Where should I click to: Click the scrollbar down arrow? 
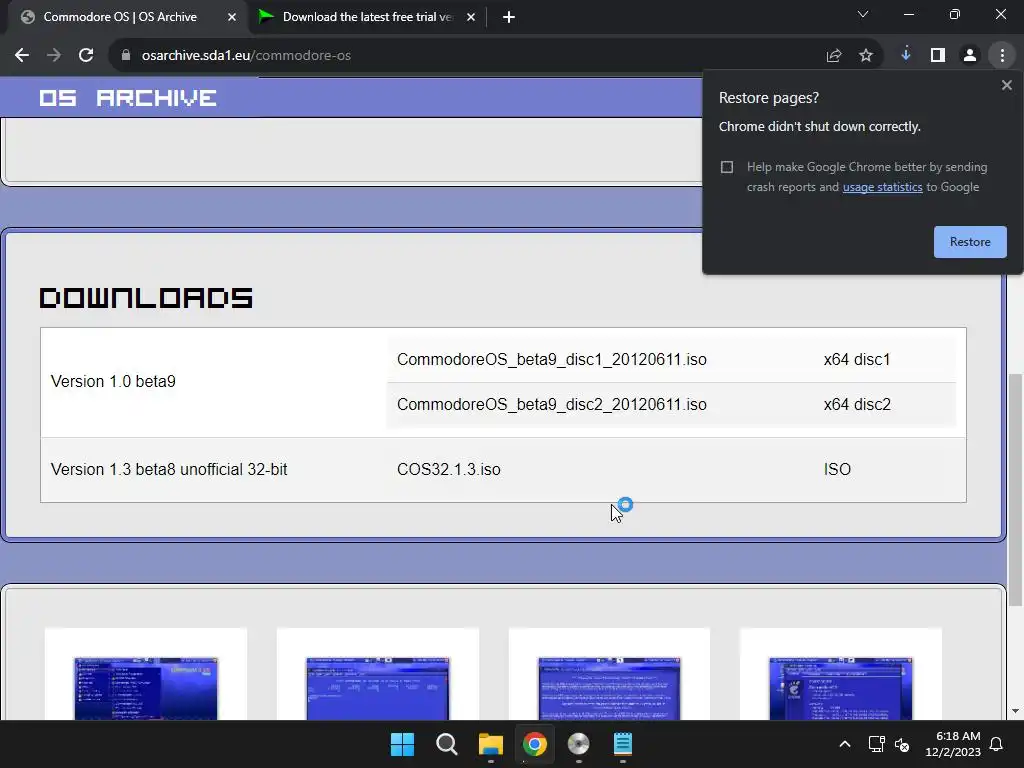[x=1015, y=711]
